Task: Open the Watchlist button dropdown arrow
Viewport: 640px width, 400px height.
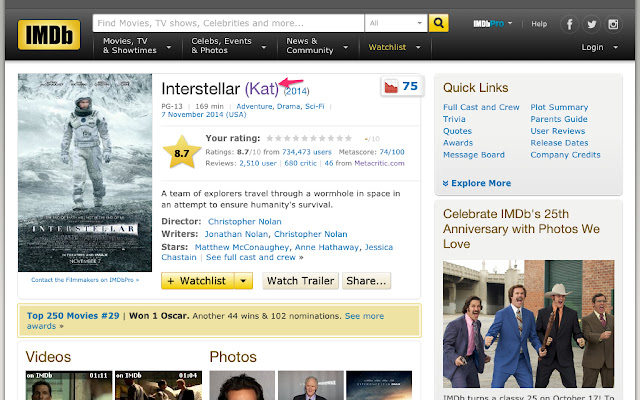Action: (244, 281)
